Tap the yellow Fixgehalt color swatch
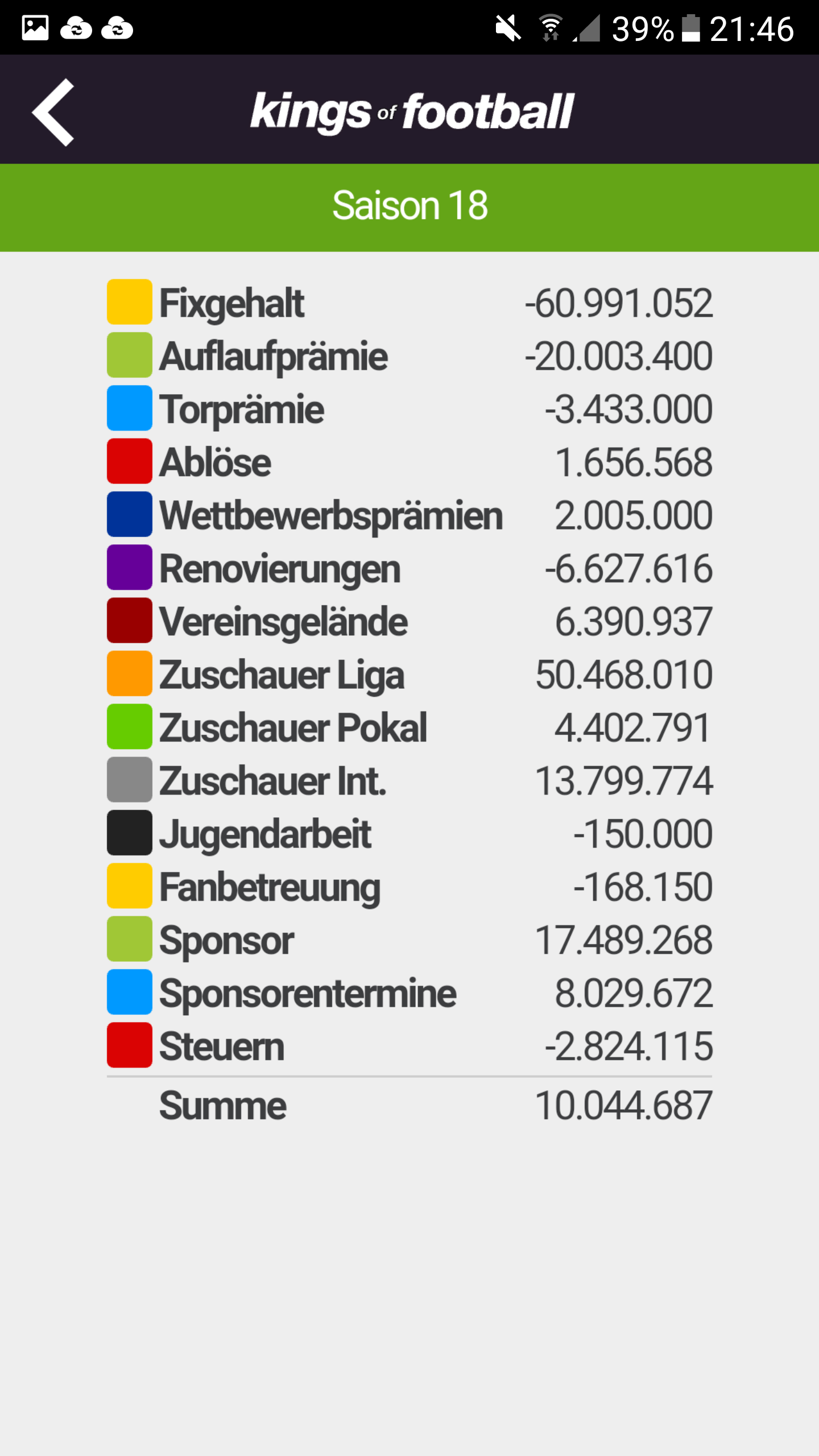The width and height of the screenshot is (819, 1456). click(130, 301)
